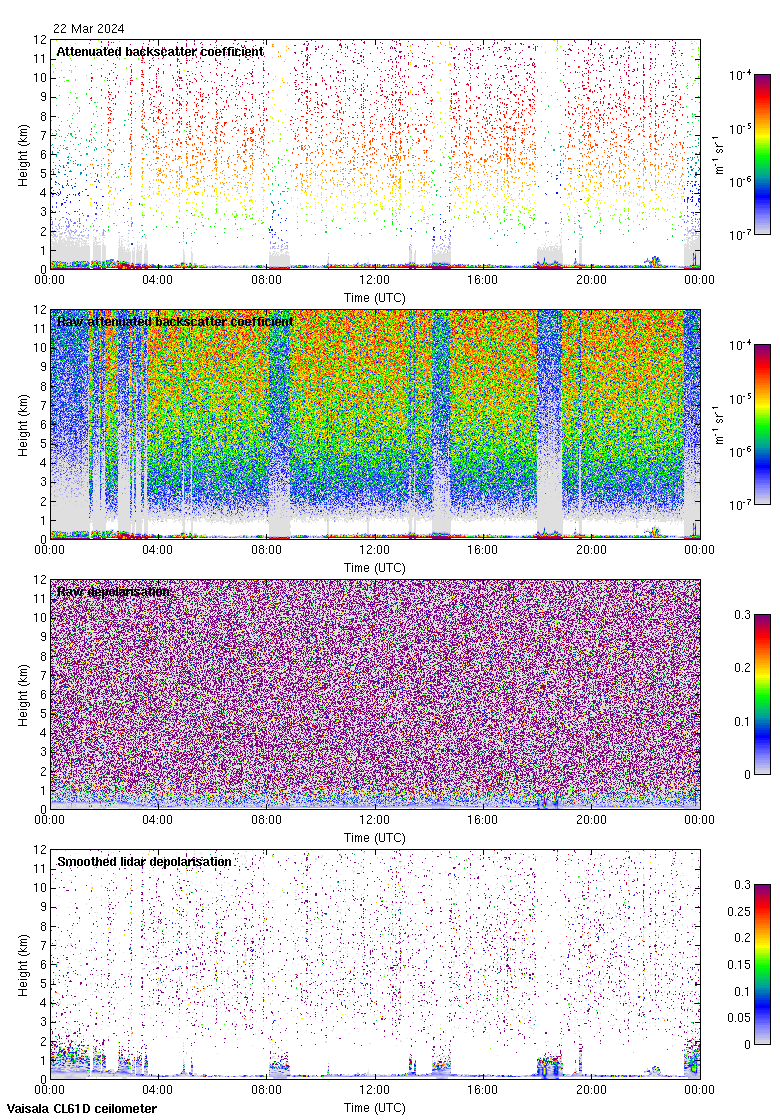Click the colorbar of the top backscatter plot
The image size is (780, 1120).
[x=762, y=154]
